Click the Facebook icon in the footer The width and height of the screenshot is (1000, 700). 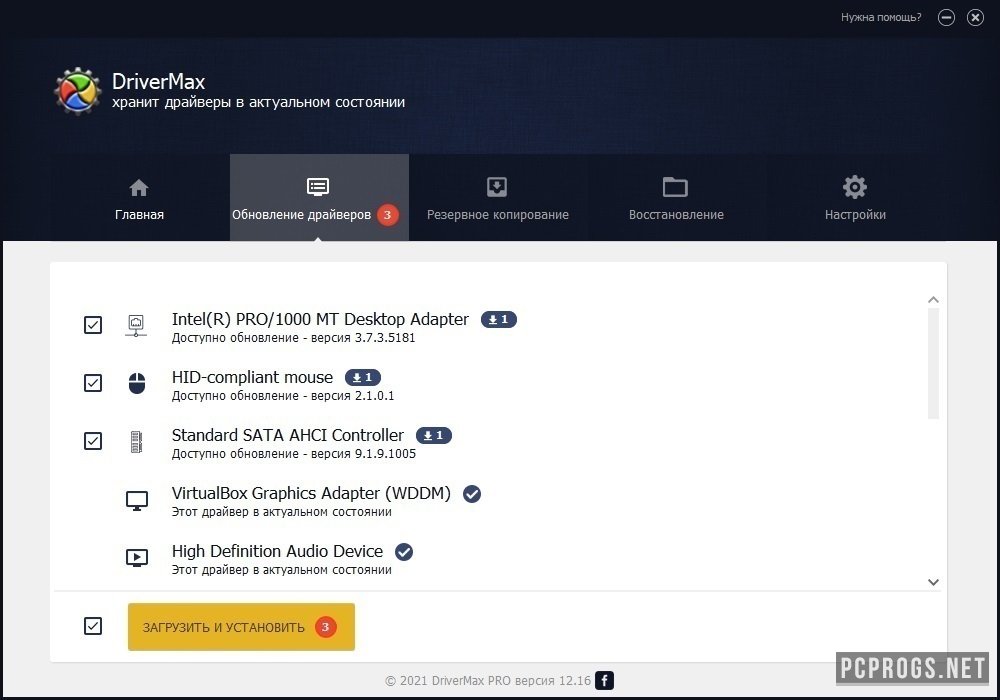tap(604, 679)
